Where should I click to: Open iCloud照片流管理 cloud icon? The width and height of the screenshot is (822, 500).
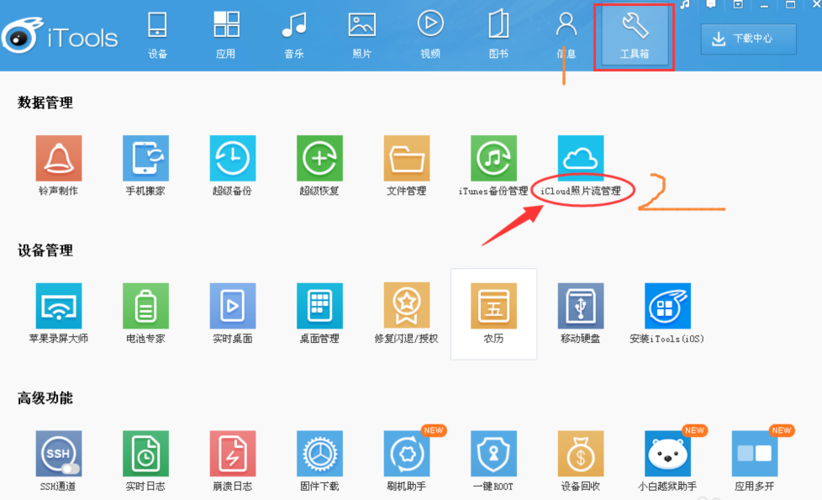580,158
